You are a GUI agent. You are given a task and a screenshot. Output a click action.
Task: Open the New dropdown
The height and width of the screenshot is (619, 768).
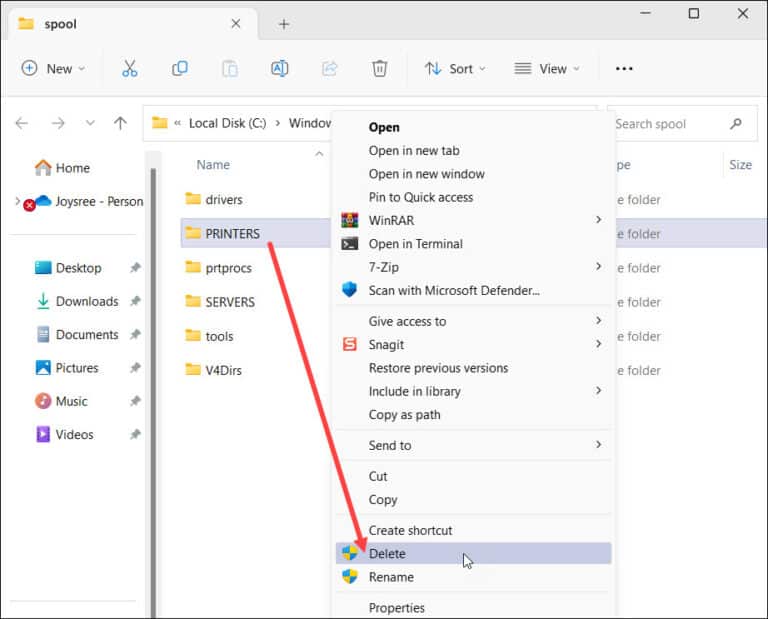coord(53,69)
